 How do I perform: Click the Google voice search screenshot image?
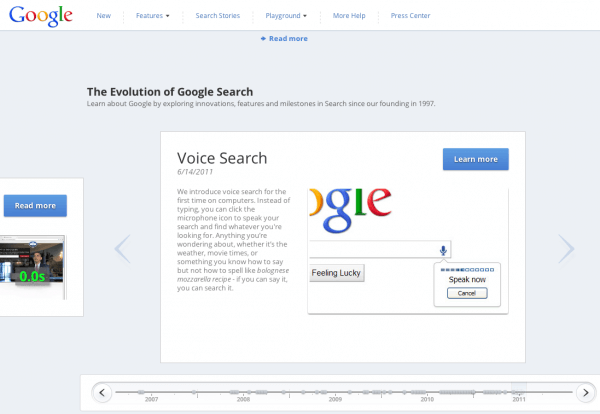[x=408, y=251]
